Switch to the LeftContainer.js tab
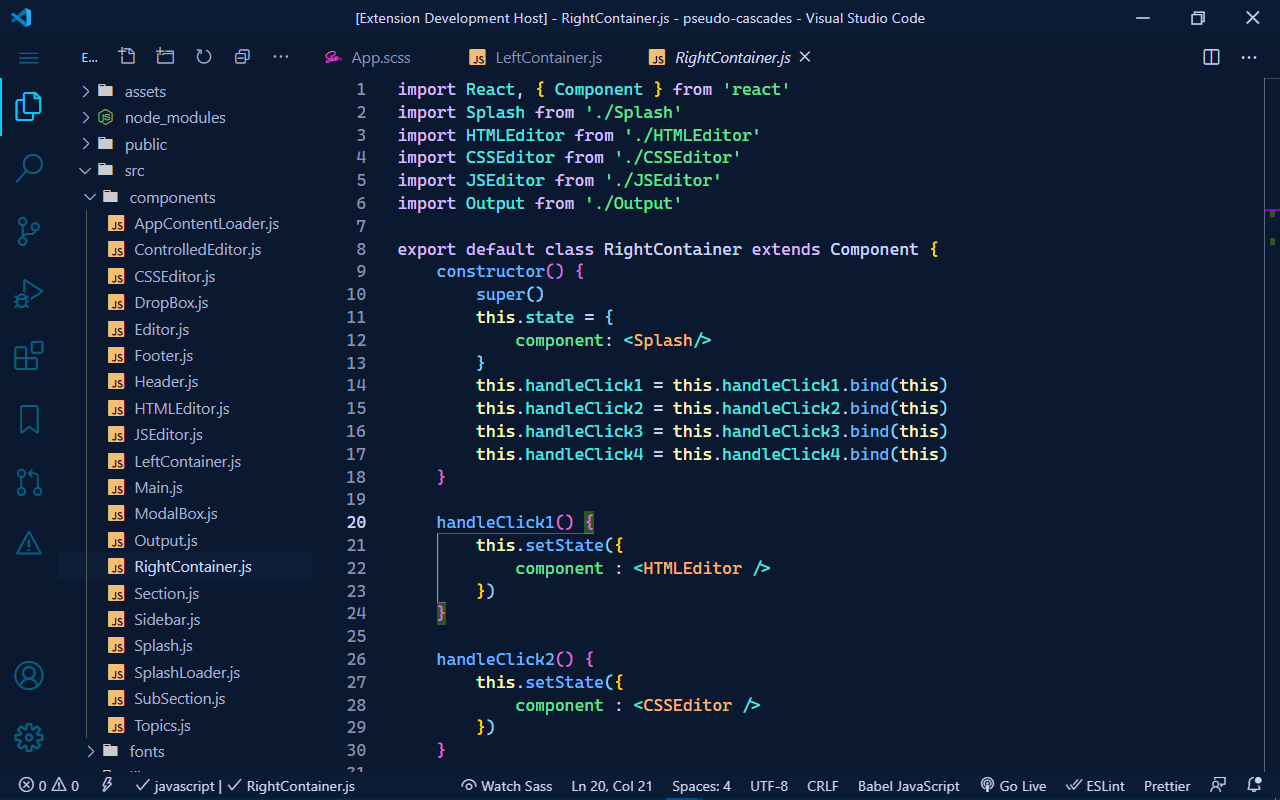The image size is (1280, 800). [x=536, y=58]
